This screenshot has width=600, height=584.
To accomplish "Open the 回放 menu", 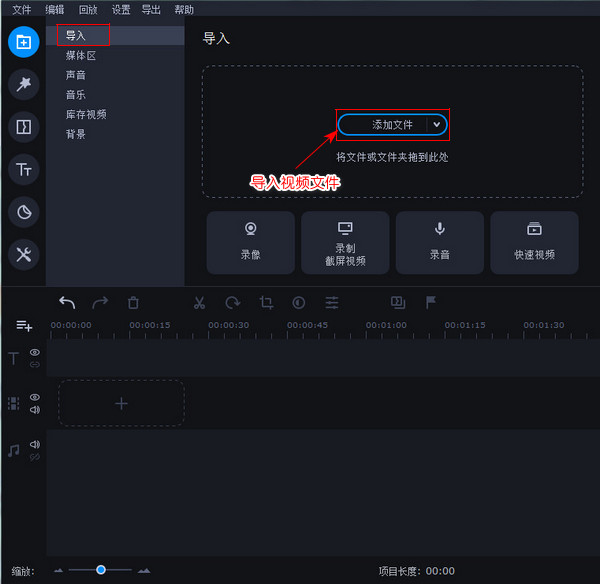I will click(88, 9).
